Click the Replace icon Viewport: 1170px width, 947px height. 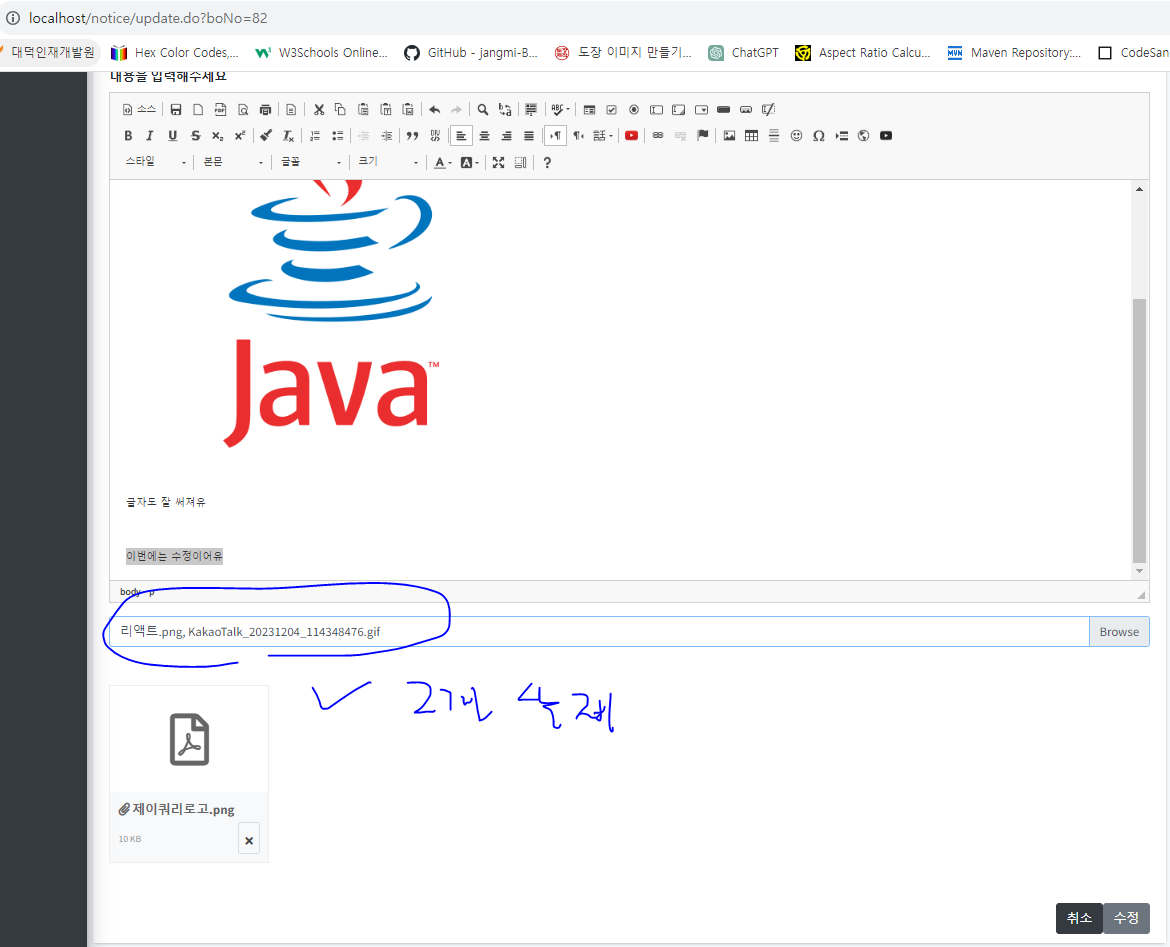(x=505, y=110)
